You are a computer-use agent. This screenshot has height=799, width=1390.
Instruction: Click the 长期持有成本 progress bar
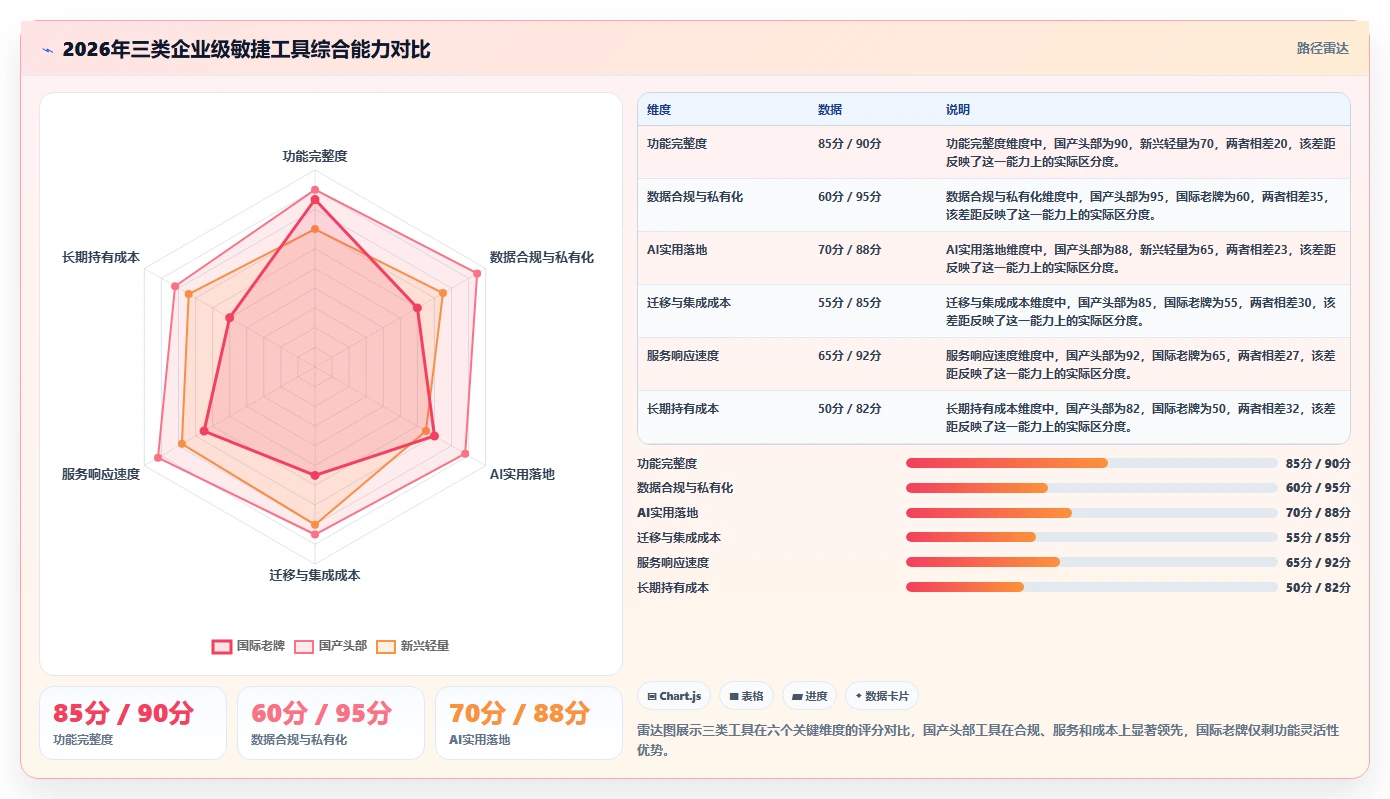tap(1092, 587)
